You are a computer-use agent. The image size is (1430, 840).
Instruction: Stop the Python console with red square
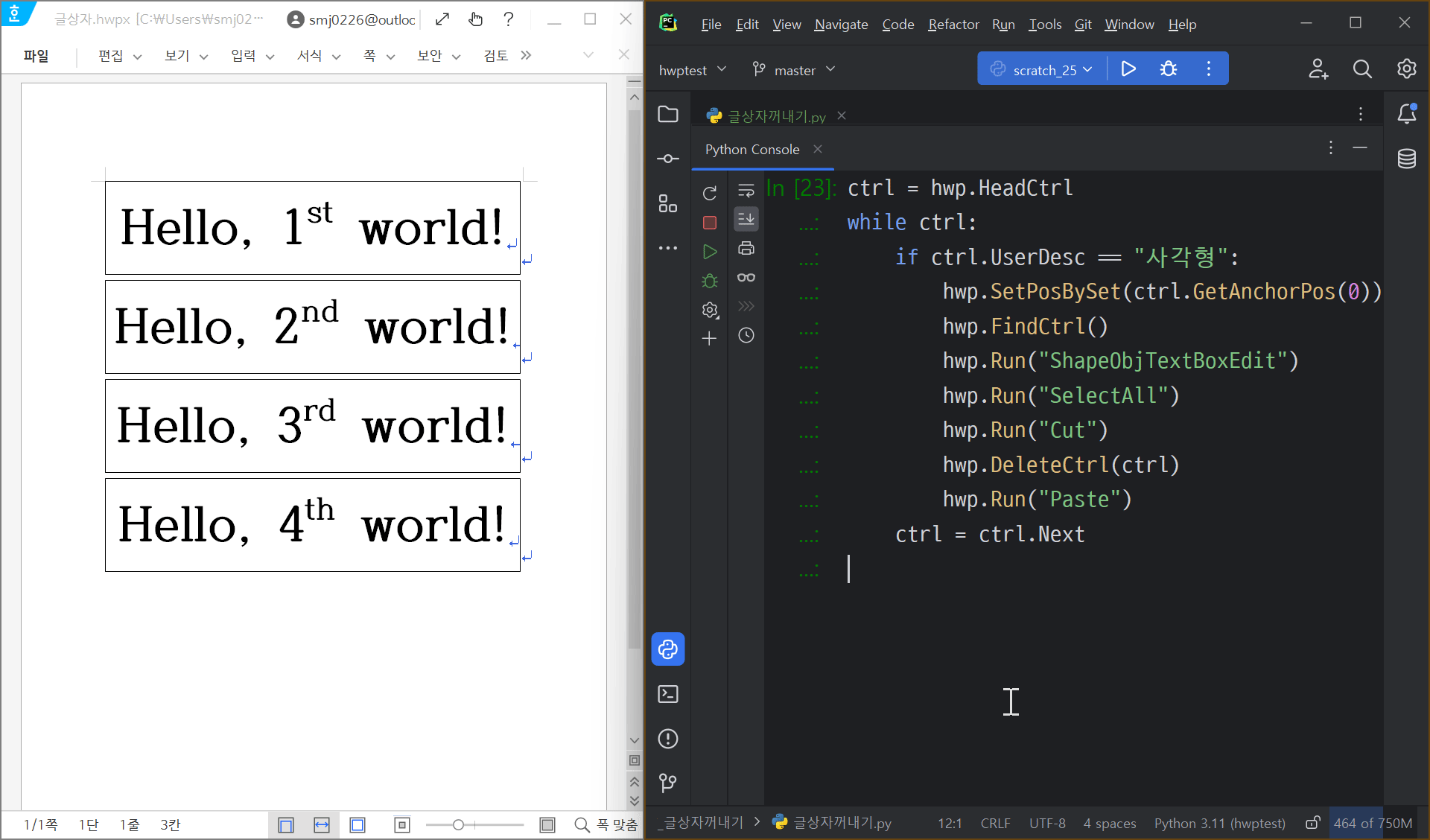click(x=709, y=223)
